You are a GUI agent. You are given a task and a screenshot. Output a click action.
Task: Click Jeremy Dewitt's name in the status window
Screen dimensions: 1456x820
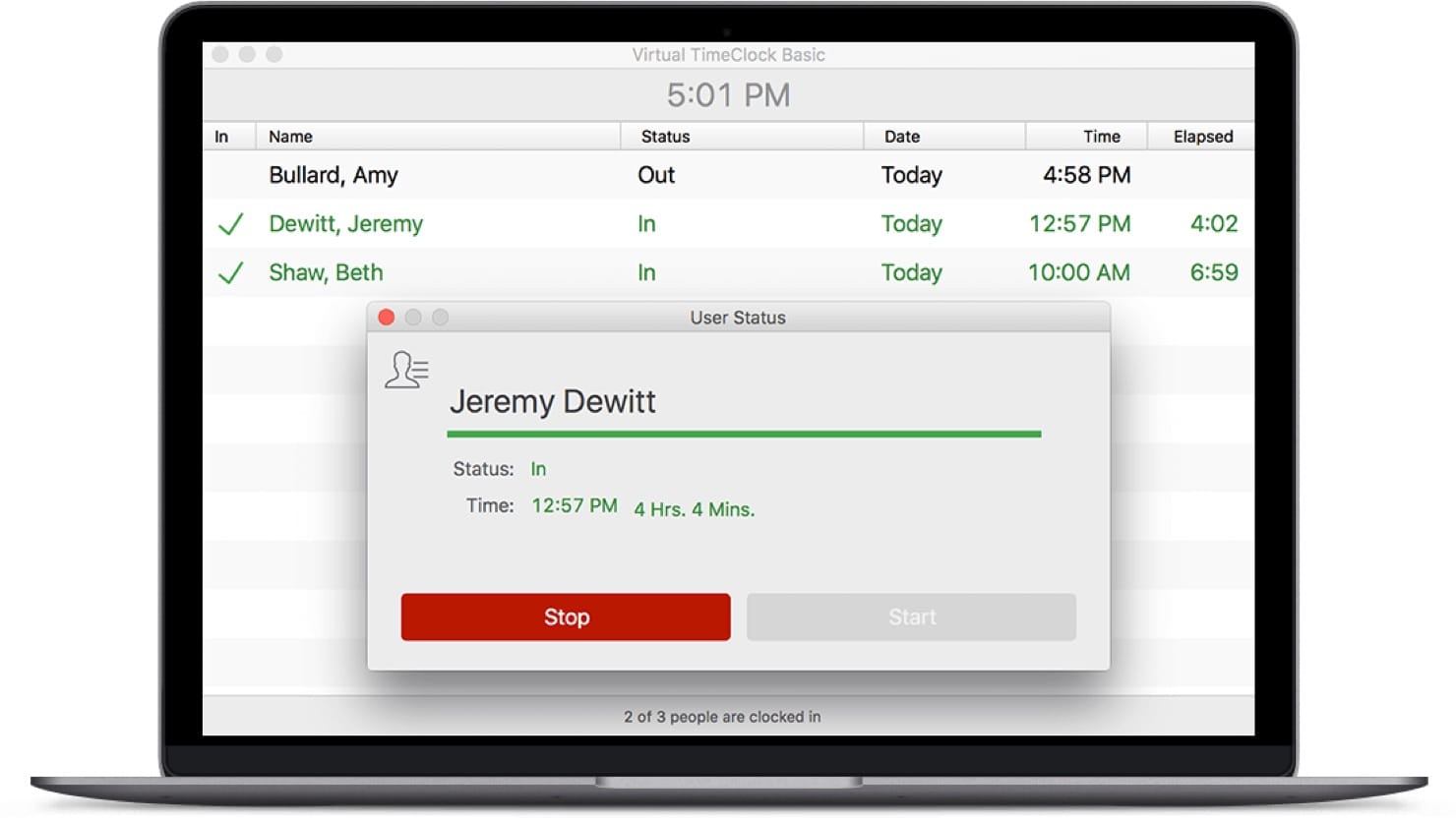(x=553, y=401)
